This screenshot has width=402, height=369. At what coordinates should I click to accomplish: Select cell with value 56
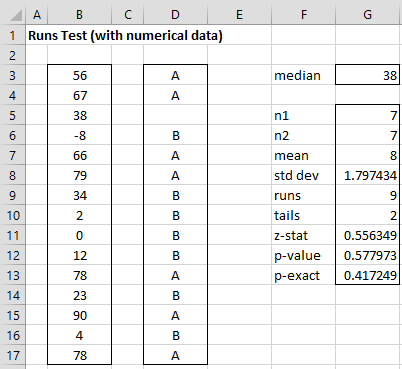click(x=80, y=75)
